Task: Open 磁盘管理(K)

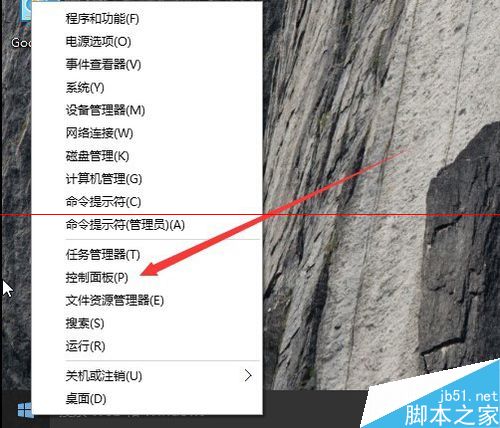Action: [x=147, y=156]
